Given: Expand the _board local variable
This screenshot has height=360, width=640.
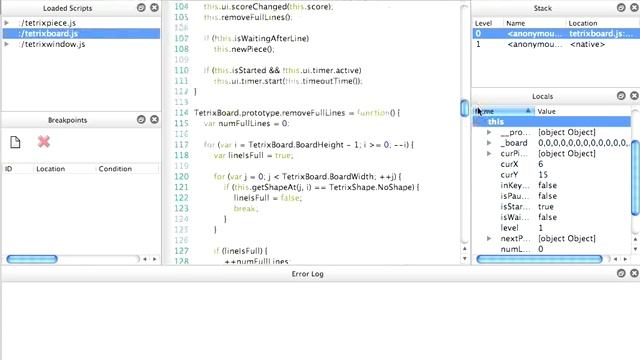Looking at the screenshot, I should pos(489,143).
